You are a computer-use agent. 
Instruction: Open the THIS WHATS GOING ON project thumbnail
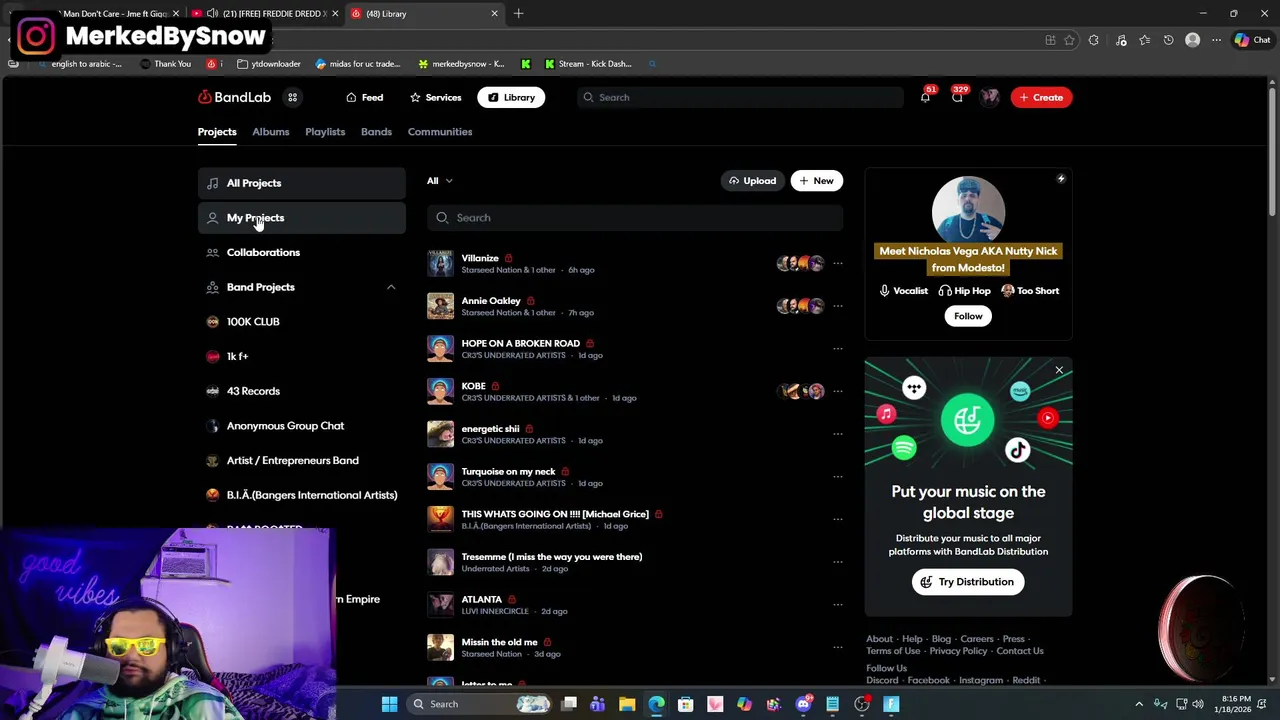point(440,519)
